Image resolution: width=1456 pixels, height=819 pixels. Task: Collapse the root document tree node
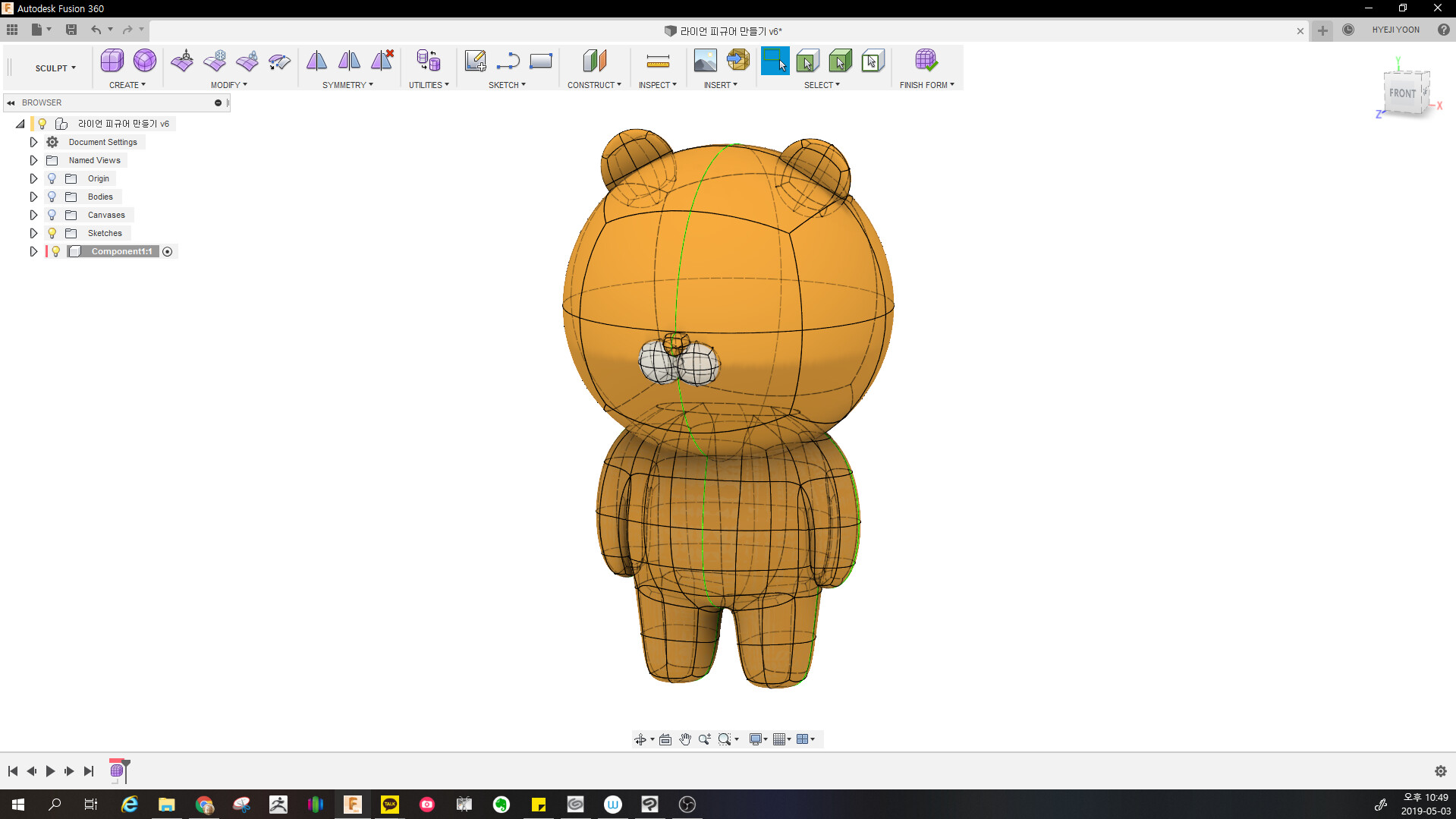tap(20, 124)
